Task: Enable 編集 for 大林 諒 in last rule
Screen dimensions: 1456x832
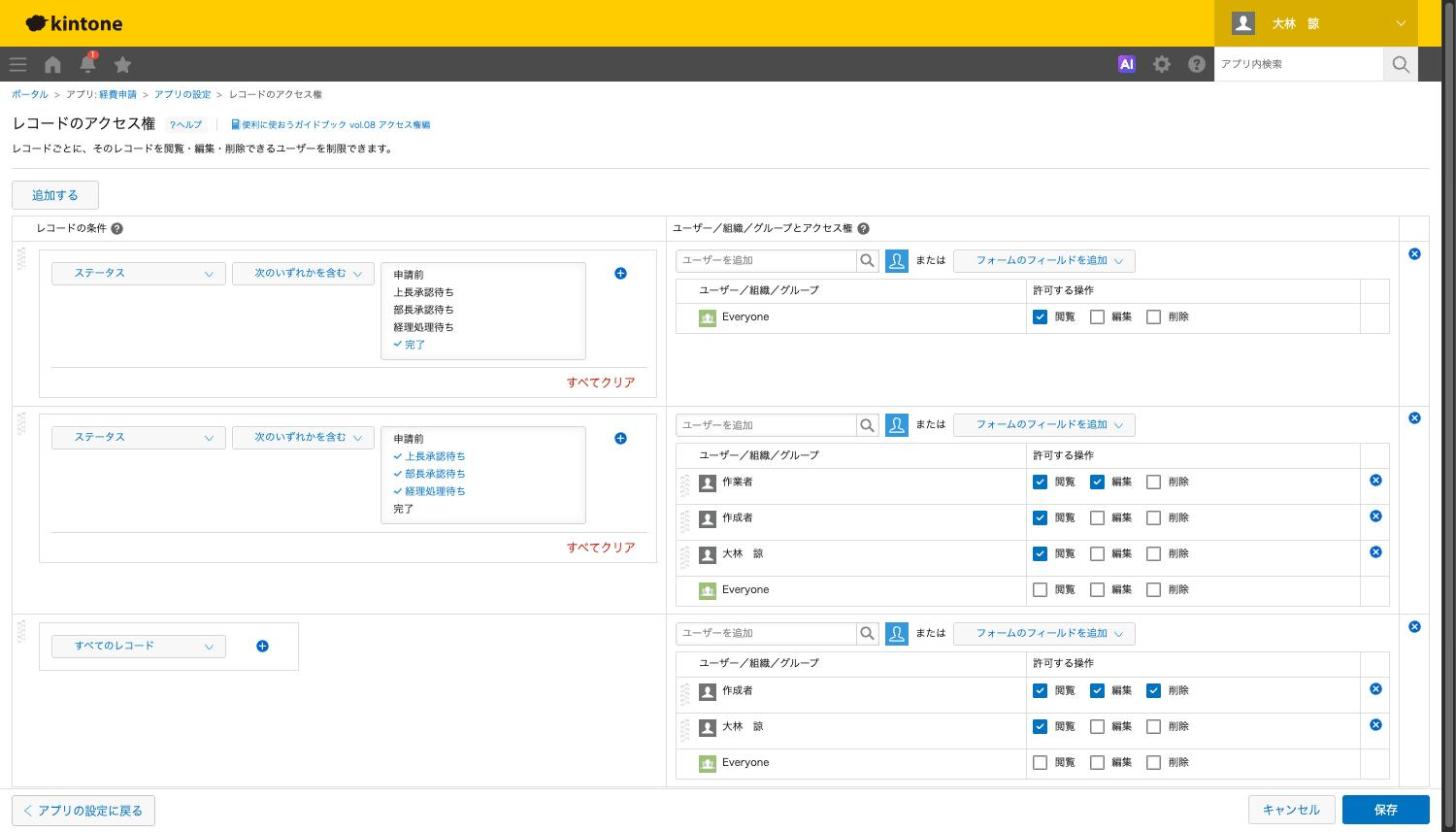Action: click(x=1097, y=726)
